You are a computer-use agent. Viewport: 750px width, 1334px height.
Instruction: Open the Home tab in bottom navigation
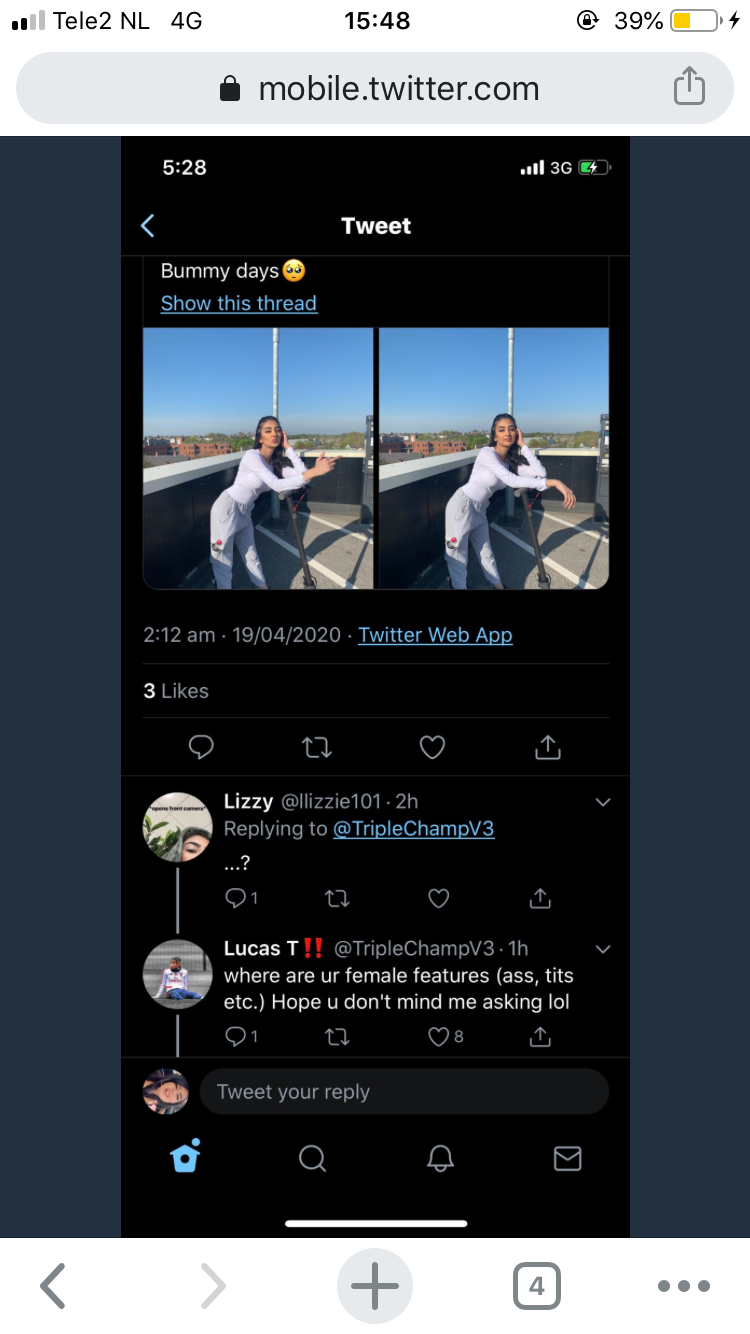(x=186, y=1158)
